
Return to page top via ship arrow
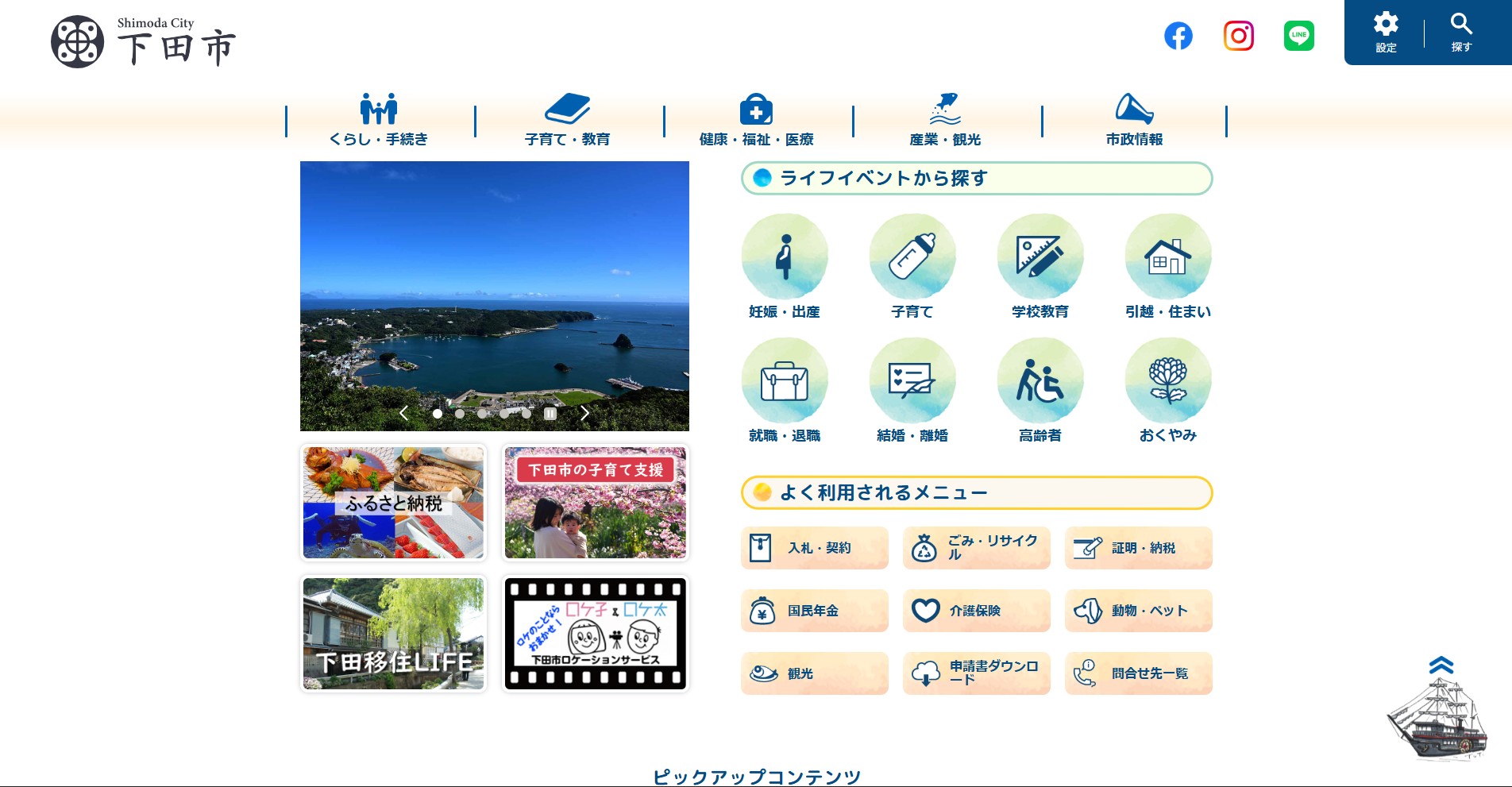tap(1439, 708)
